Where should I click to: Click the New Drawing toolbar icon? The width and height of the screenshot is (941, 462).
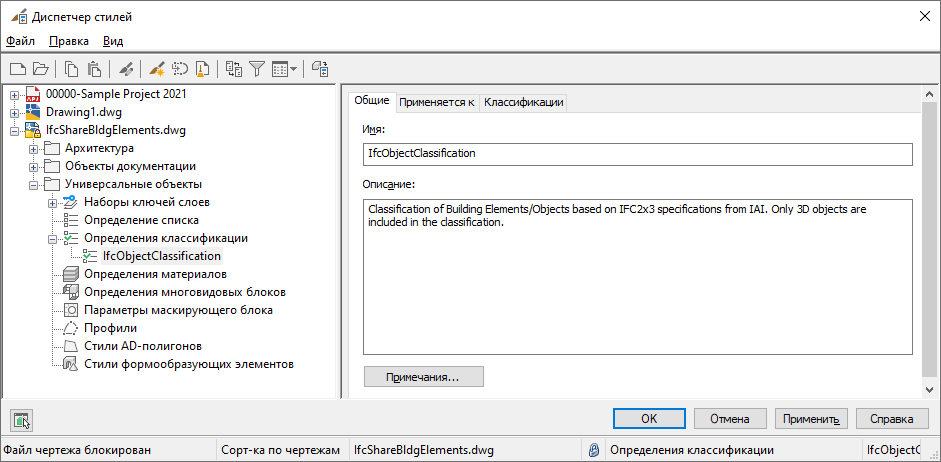[17, 69]
